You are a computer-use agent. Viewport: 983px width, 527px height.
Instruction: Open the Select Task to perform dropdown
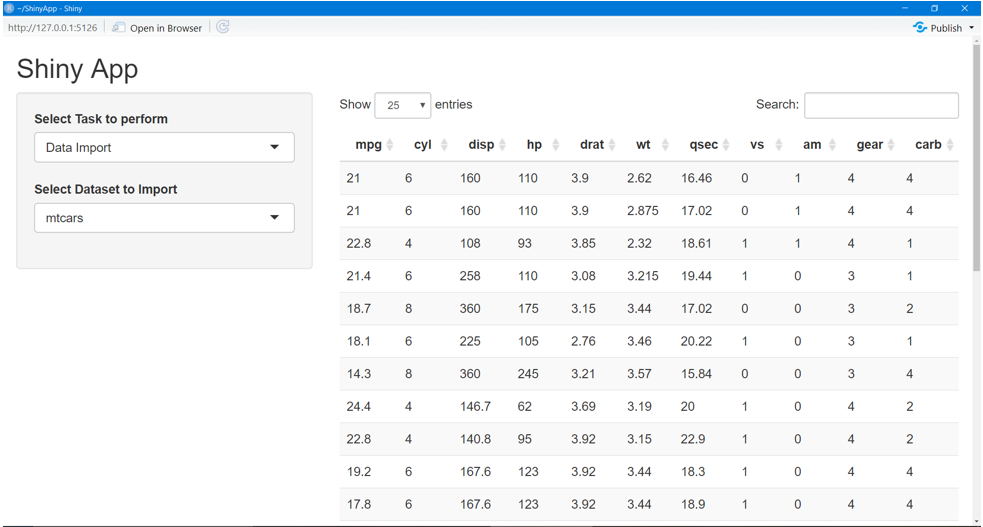pos(164,147)
